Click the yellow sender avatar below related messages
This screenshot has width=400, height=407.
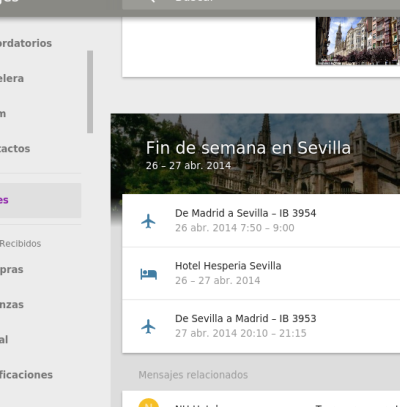pyautogui.click(x=149, y=403)
